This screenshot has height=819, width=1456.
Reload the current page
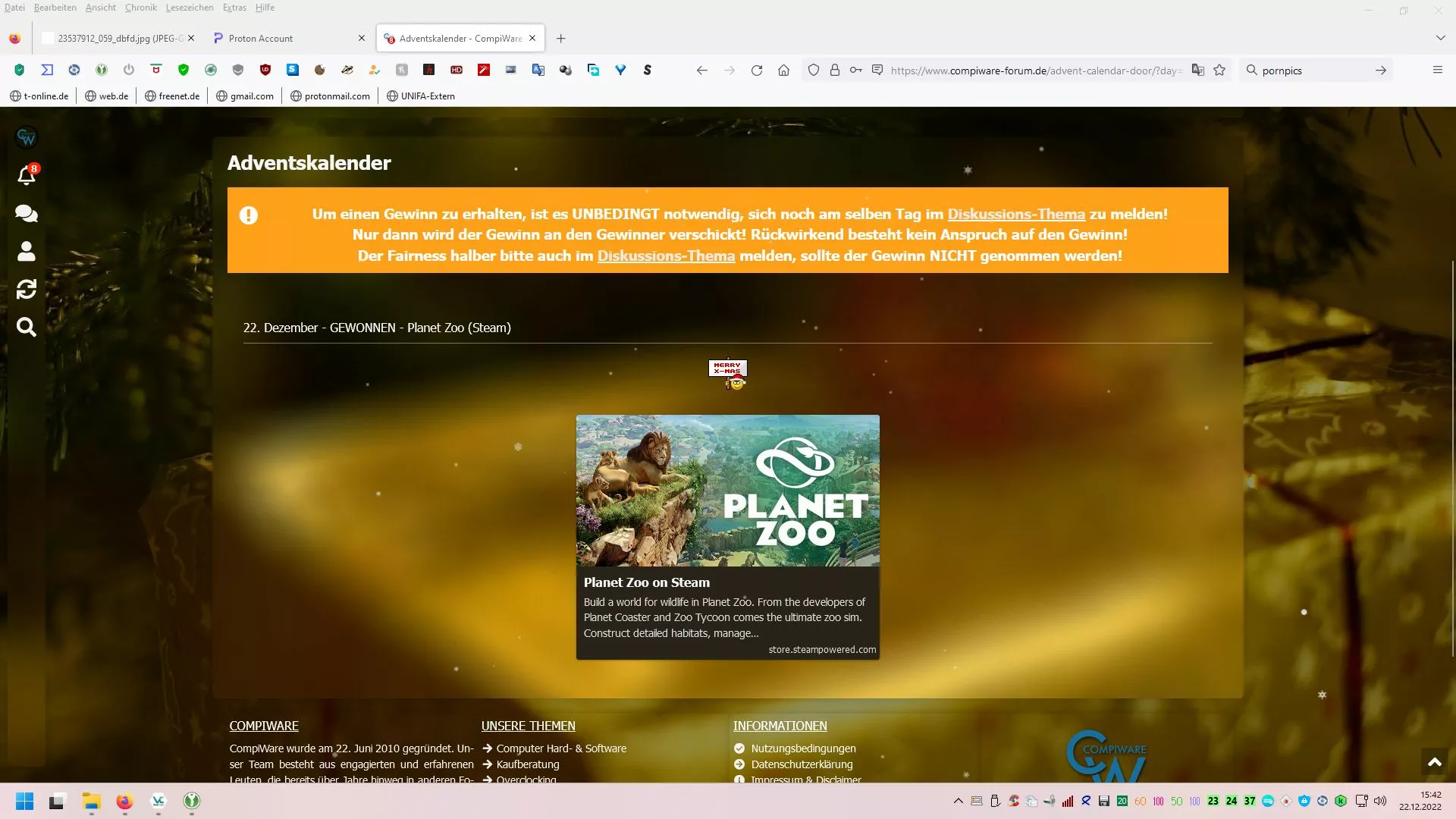click(757, 70)
